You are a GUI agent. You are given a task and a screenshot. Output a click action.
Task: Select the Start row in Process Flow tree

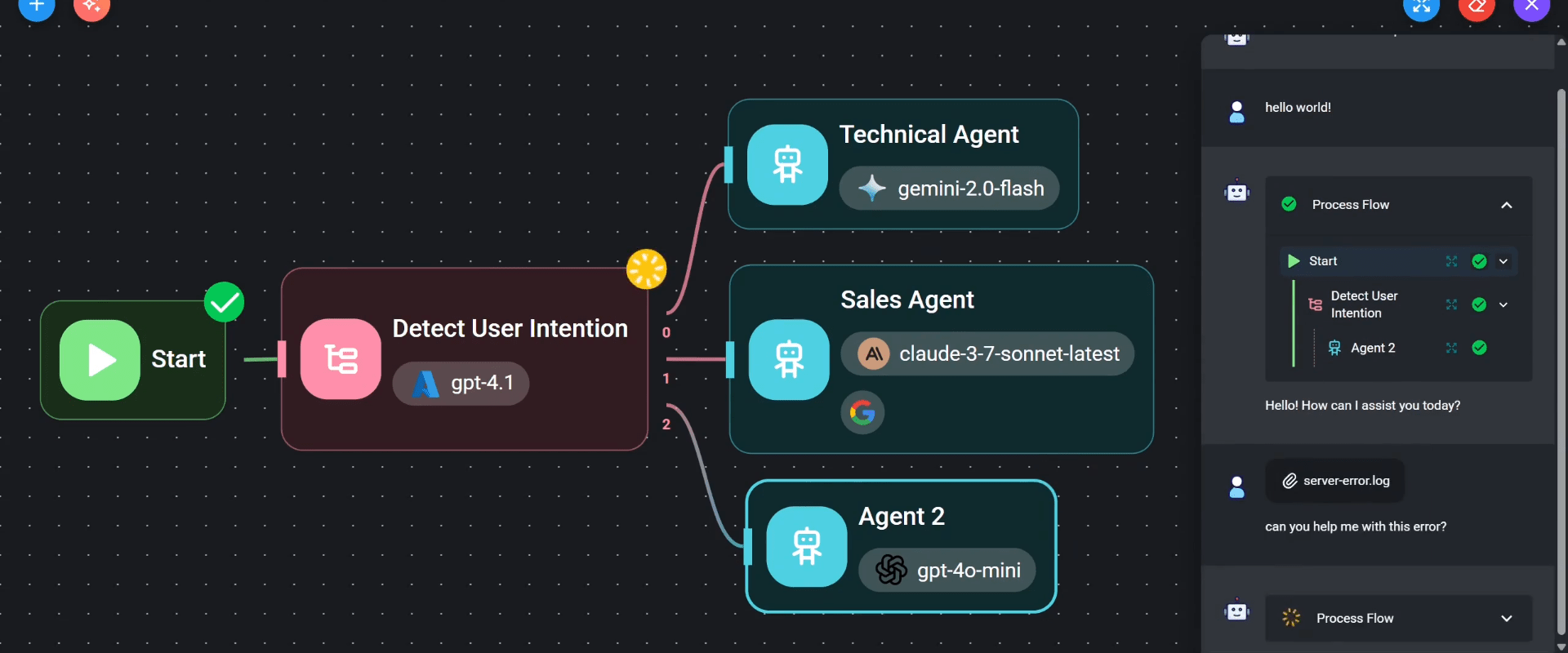[x=1398, y=261]
